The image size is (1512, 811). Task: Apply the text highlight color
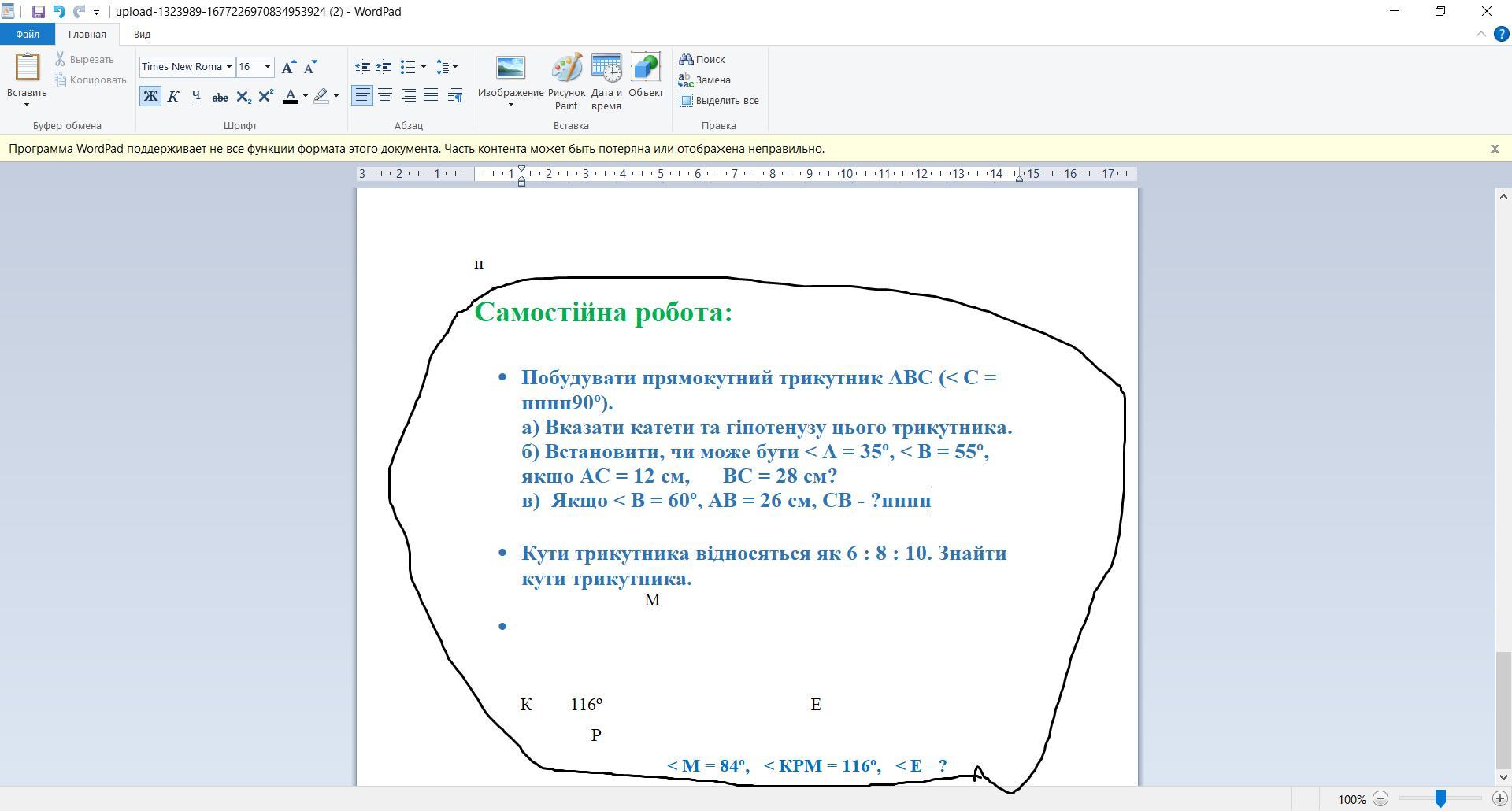pyautogui.click(x=321, y=96)
